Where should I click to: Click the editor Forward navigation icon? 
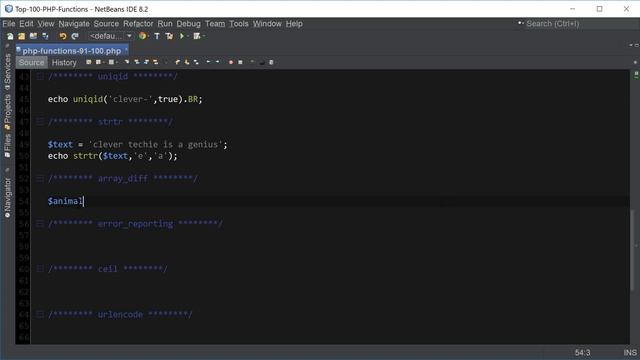click(111, 62)
